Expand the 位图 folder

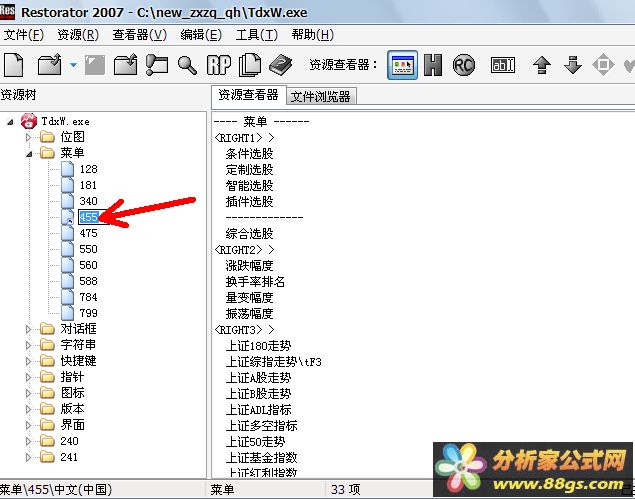point(28,137)
